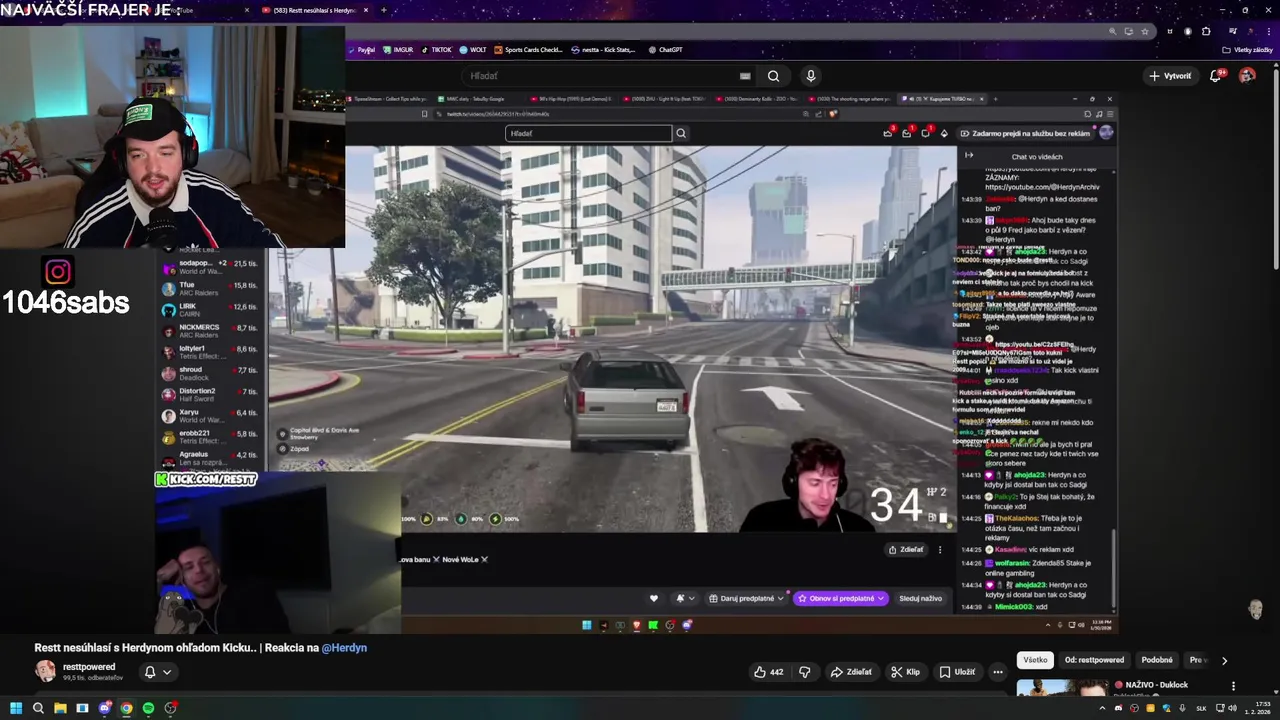This screenshot has width=1280, height=720.
Task: Show more filter chips with arrow
Action: 1224,660
